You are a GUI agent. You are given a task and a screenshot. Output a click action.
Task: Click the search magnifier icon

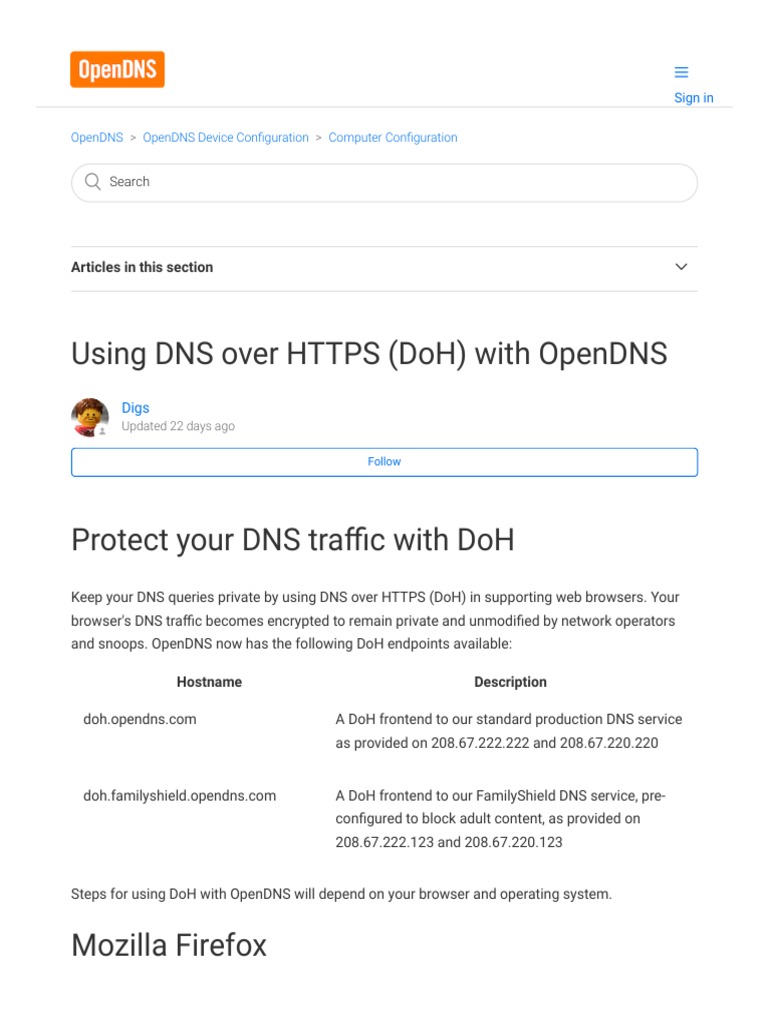click(93, 182)
